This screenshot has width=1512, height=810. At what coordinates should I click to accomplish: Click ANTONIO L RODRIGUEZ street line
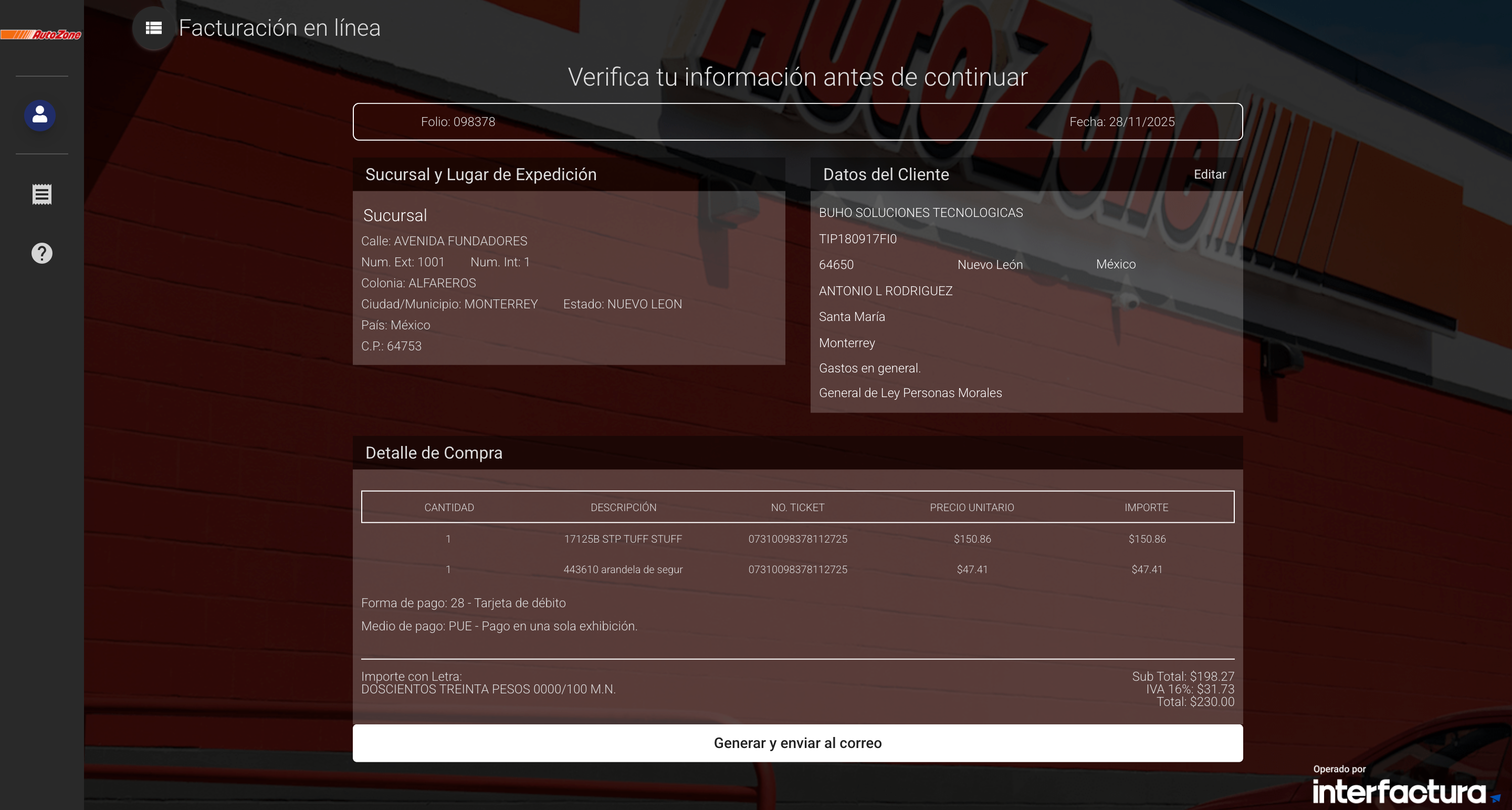[885, 291]
